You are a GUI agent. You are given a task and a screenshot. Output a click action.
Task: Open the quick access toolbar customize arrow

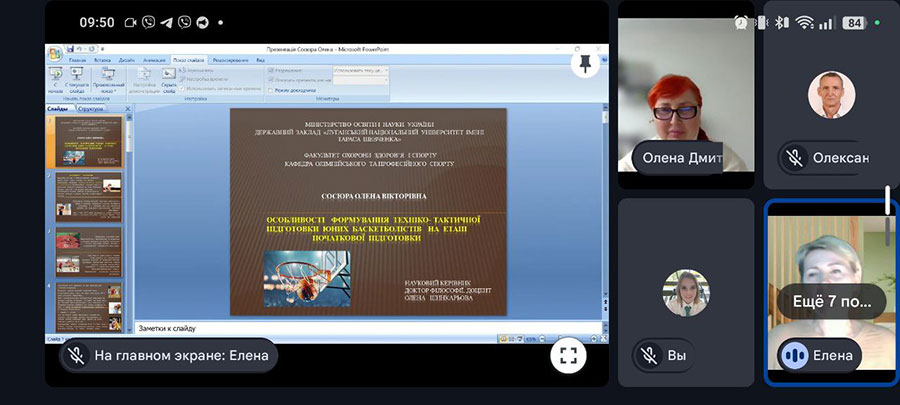click(x=102, y=49)
